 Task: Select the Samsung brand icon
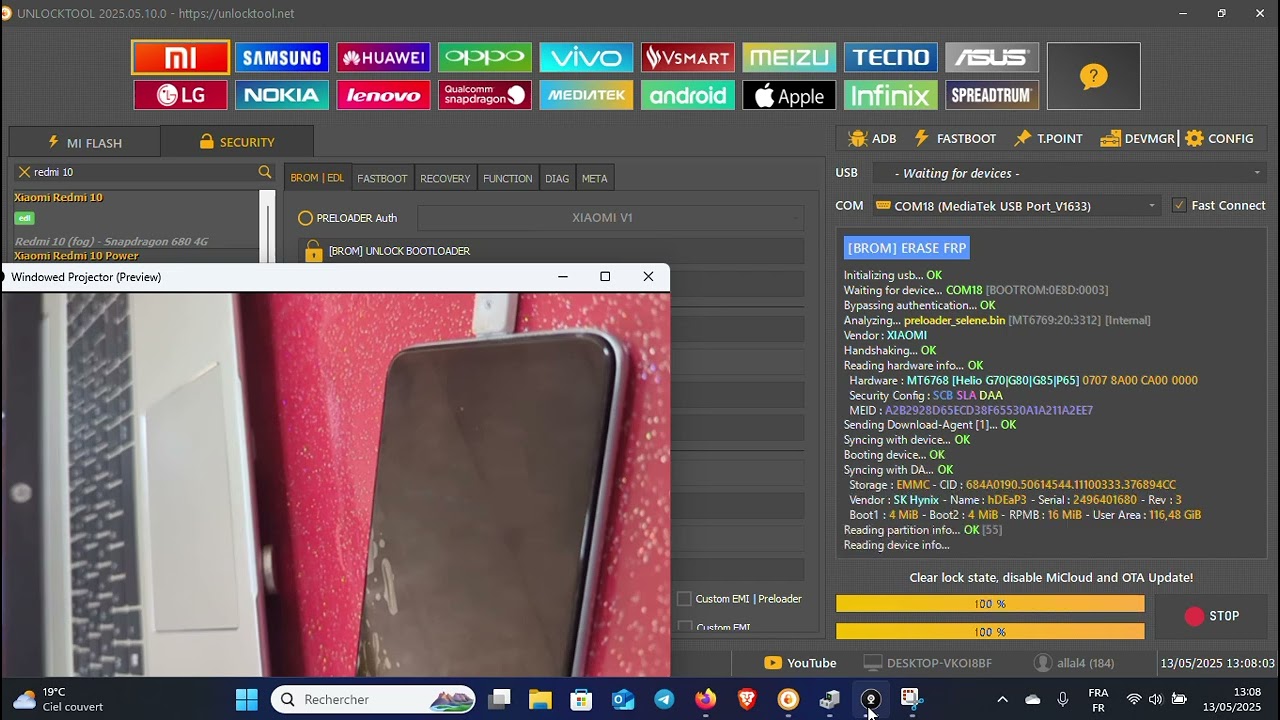tap(282, 58)
